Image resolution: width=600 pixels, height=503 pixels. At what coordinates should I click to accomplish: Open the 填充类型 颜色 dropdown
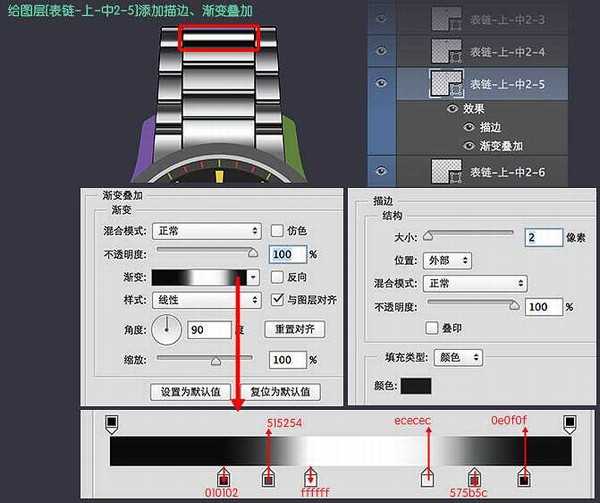pyautogui.click(x=461, y=357)
